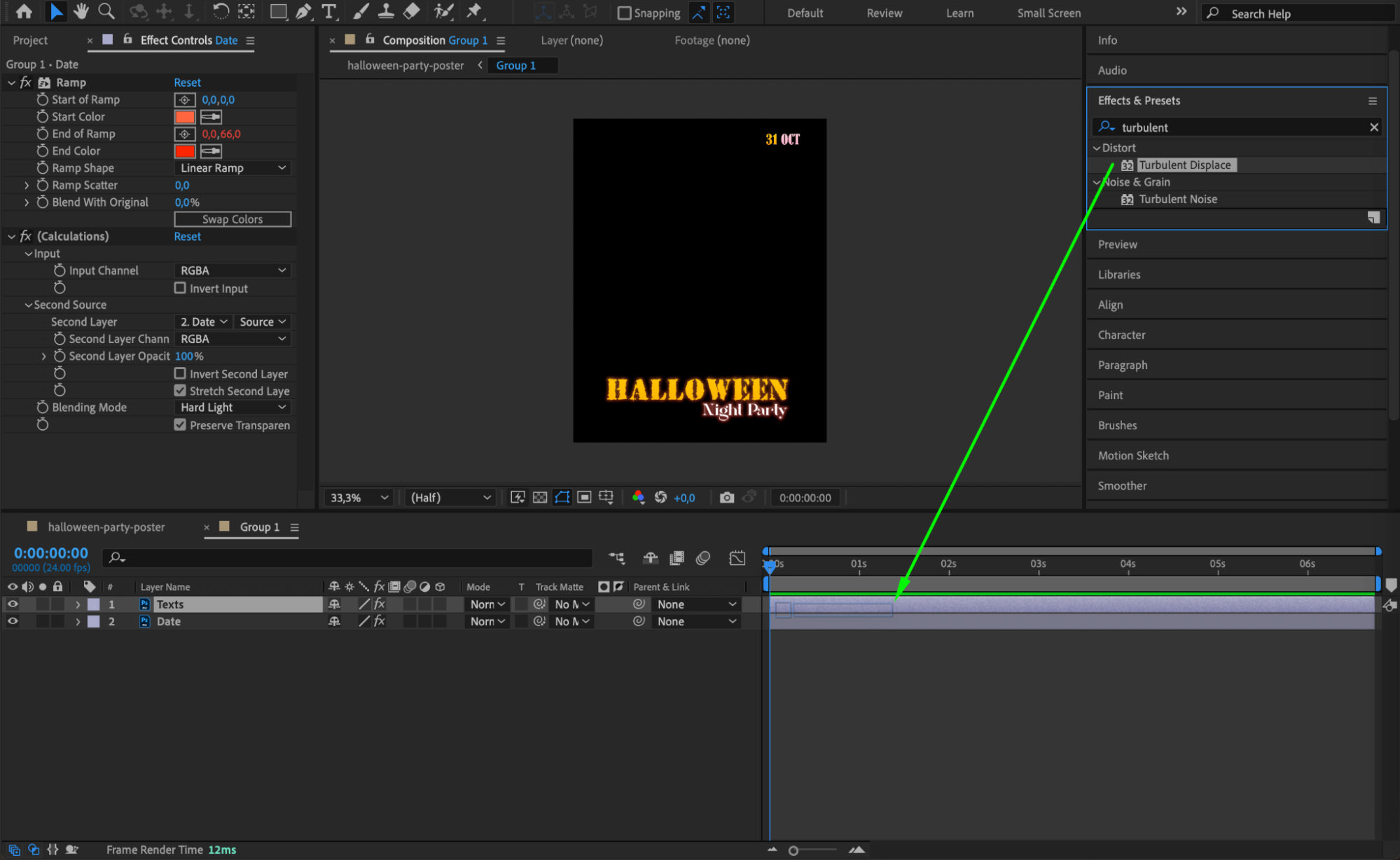
Task: Click the Home icon
Action: (24, 11)
